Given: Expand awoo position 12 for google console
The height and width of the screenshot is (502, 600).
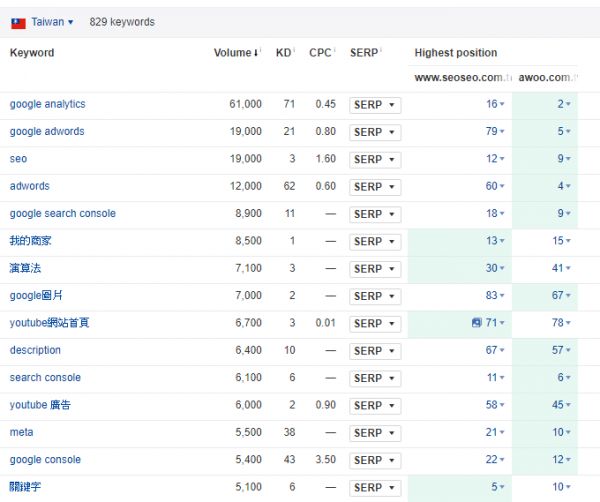Looking at the screenshot, I should point(561,460).
